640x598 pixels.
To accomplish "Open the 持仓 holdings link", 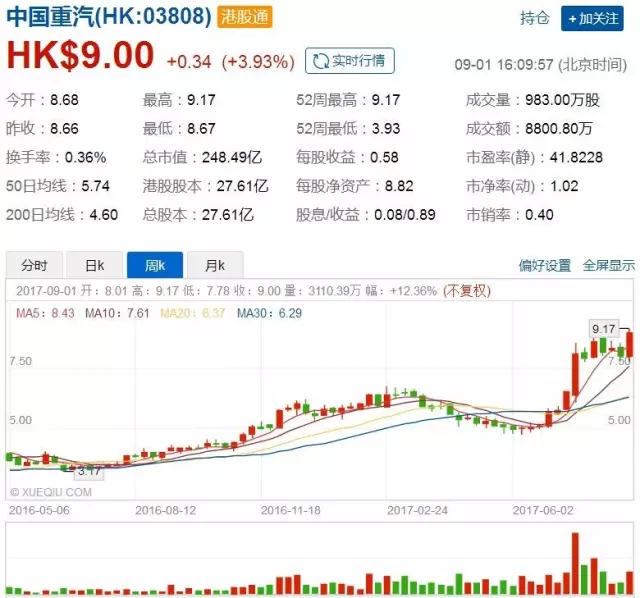I will 535,18.
